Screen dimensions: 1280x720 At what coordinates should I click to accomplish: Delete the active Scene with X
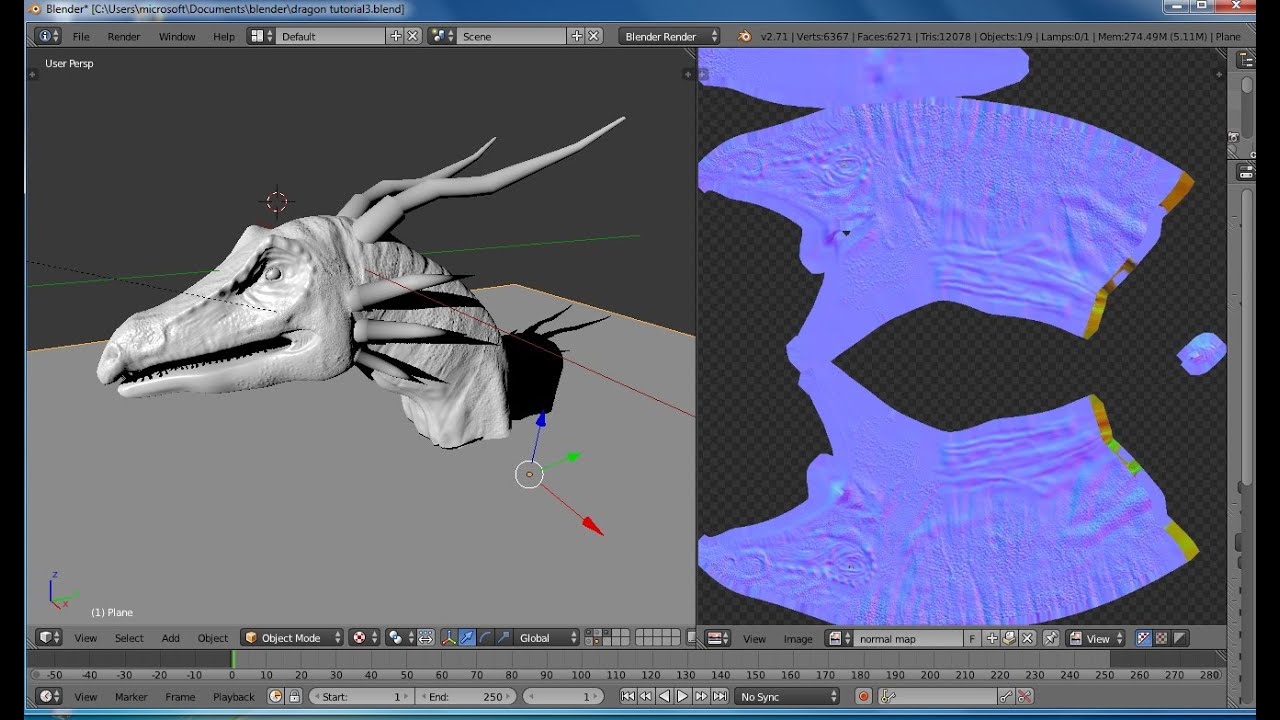594,36
